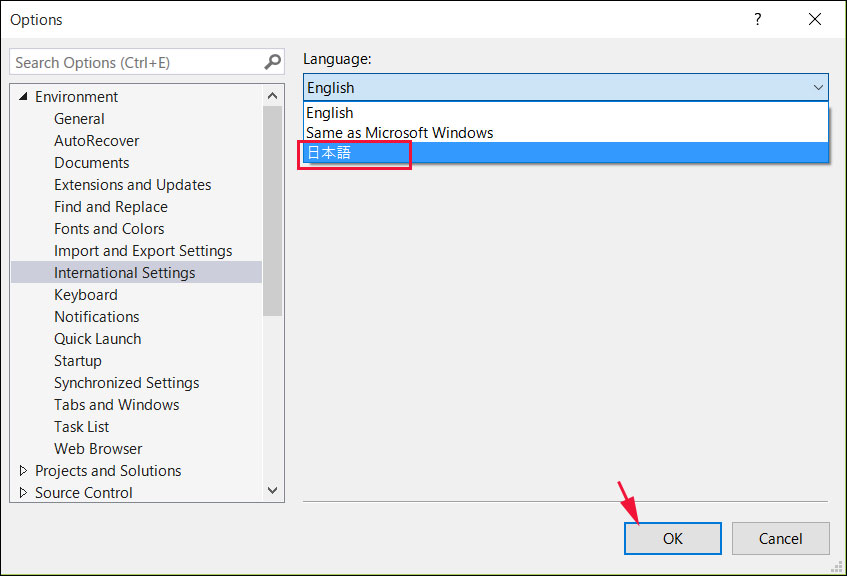The width and height of the screenshot is (847, 576).
Task: Open the Tabs and Windows page
Action: click(x=117, y=405)
